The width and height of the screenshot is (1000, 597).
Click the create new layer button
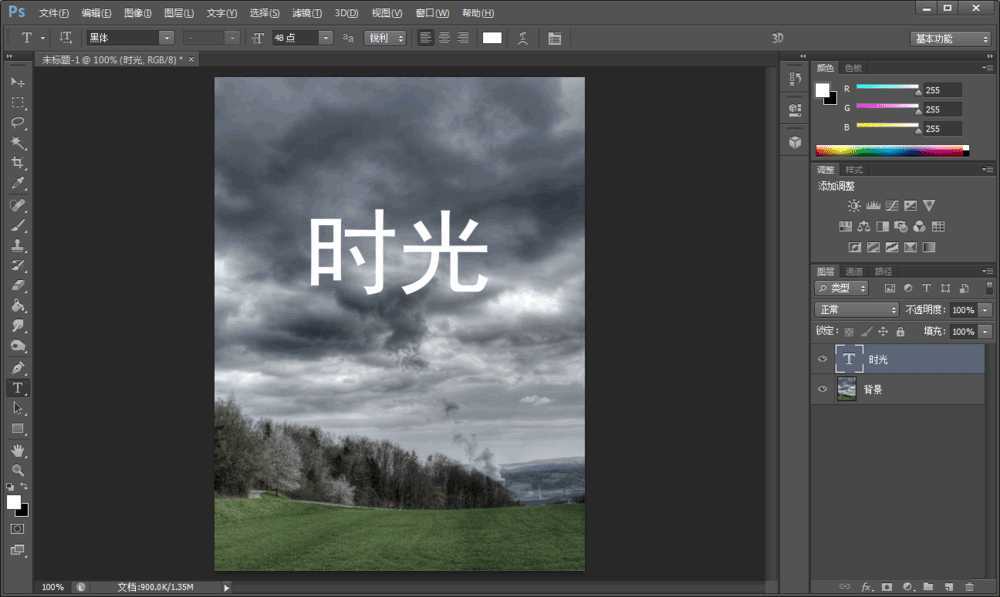tap(947, 587)
